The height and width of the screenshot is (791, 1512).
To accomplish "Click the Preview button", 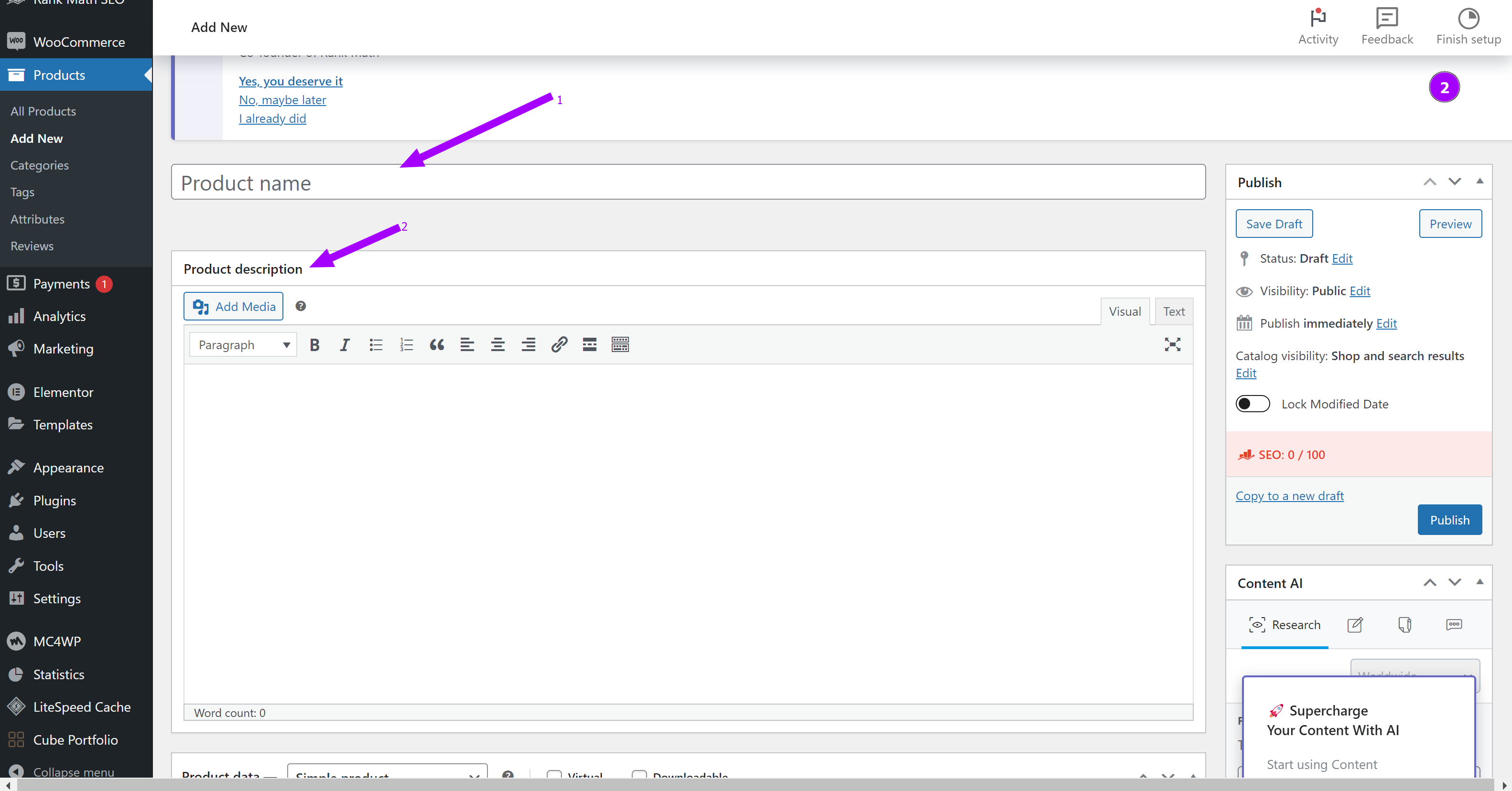I will (1450, 224).
